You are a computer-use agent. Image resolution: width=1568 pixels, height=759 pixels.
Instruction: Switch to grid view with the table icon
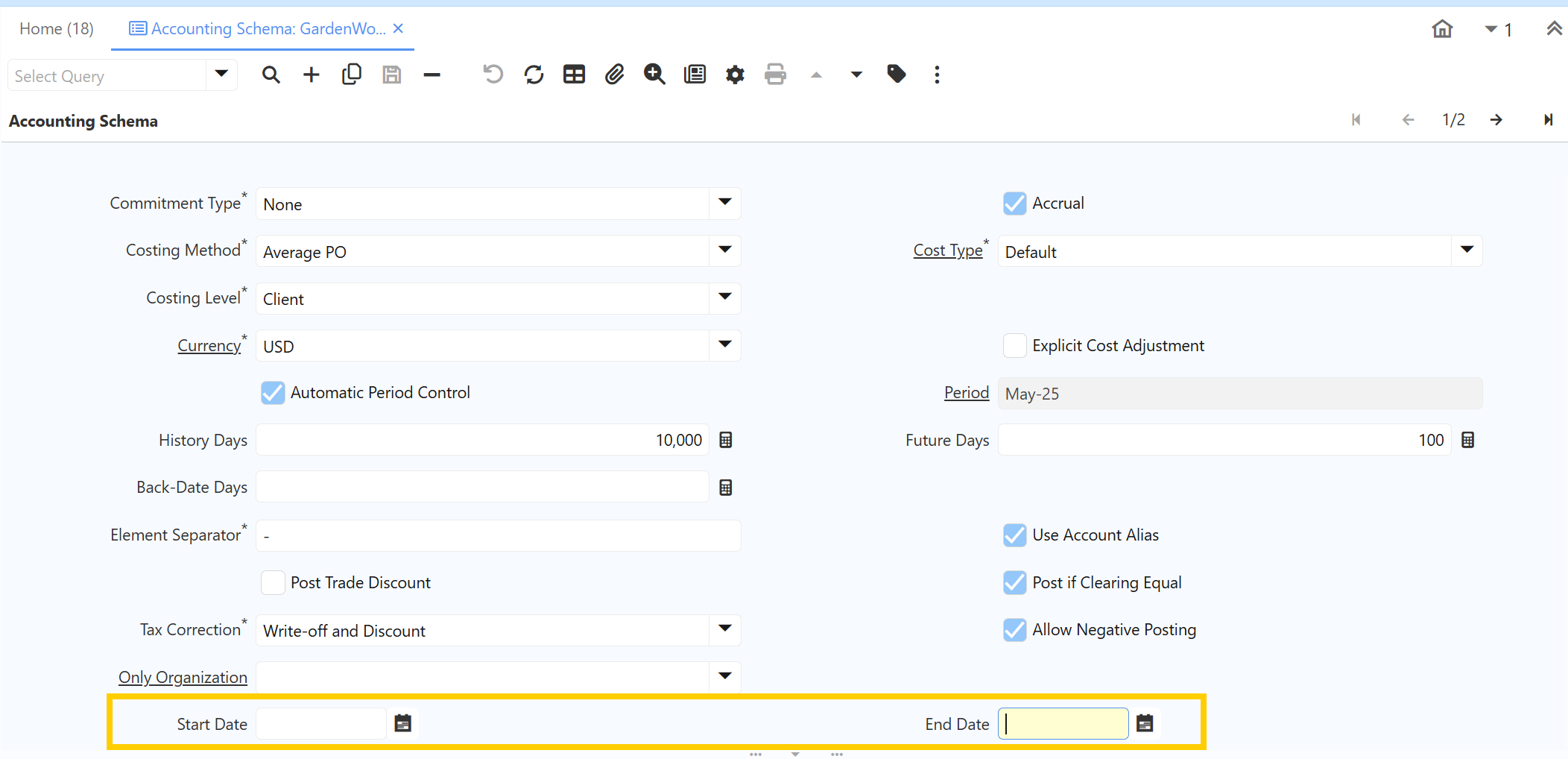pos(574,75)
